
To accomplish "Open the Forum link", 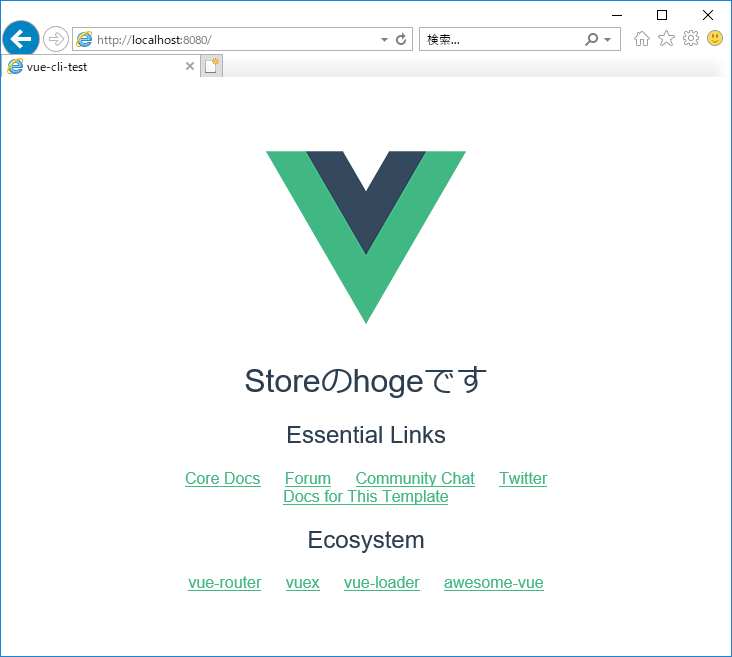I will click(x=308, y=478).
